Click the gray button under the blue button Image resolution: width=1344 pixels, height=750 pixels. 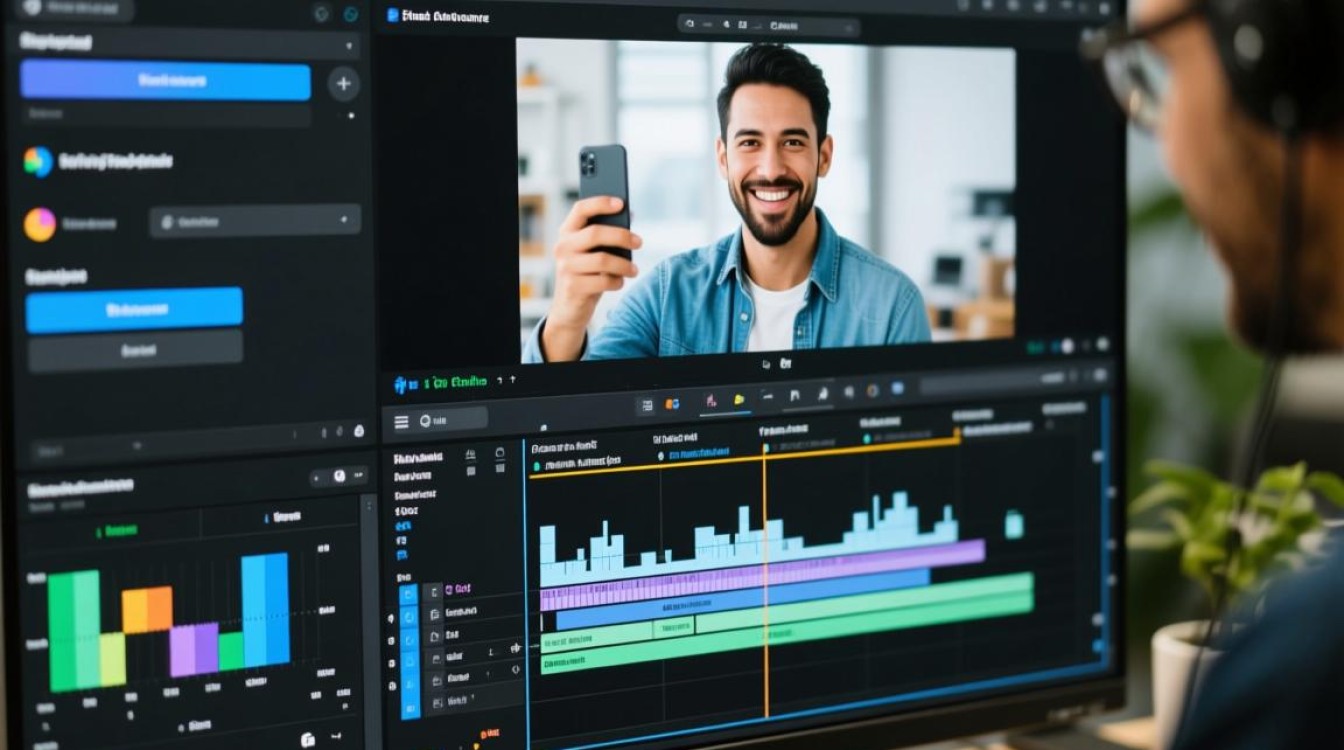pos(134,351)
